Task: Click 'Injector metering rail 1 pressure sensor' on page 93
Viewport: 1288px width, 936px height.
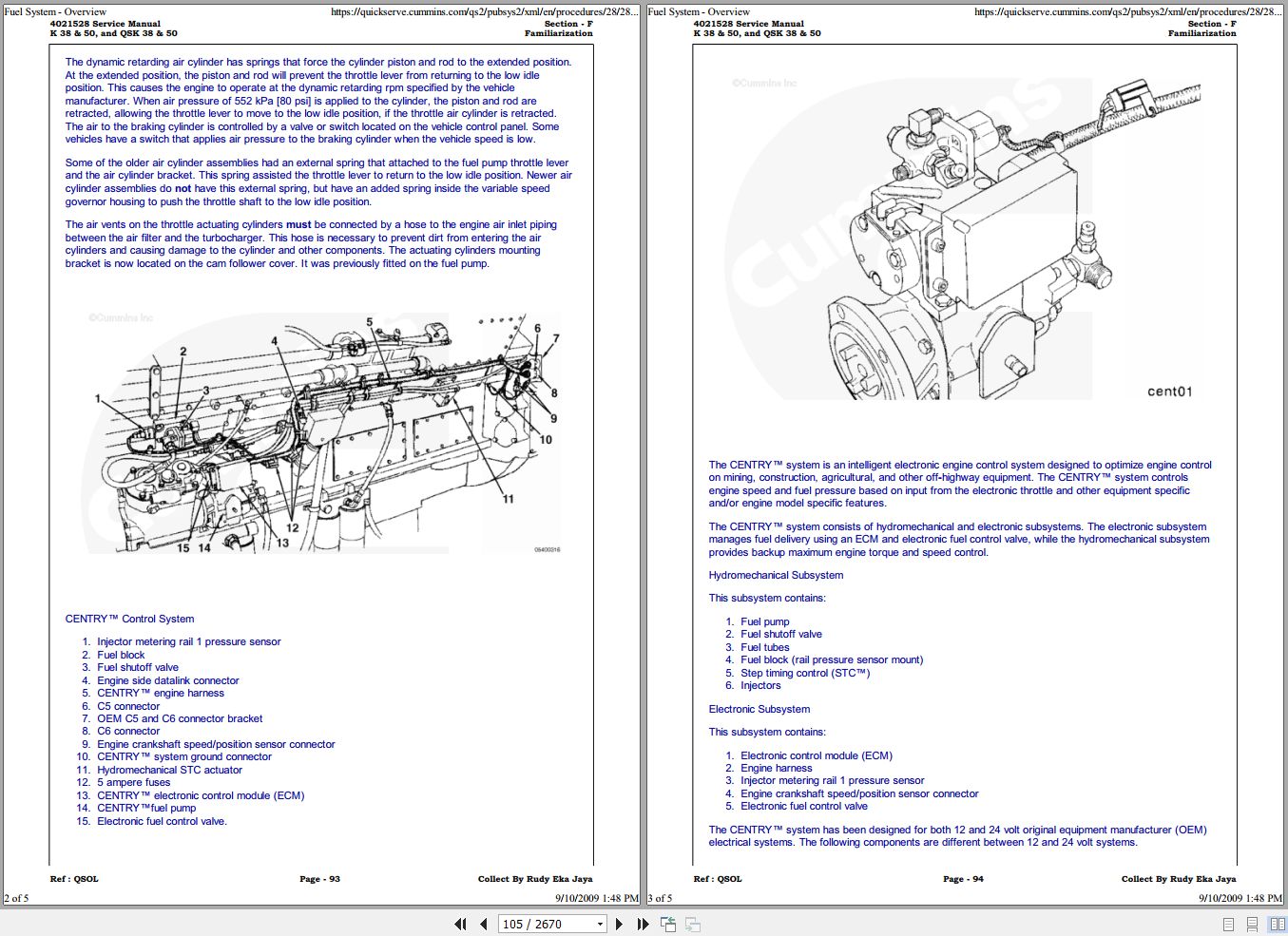Action: click(188, 641)
